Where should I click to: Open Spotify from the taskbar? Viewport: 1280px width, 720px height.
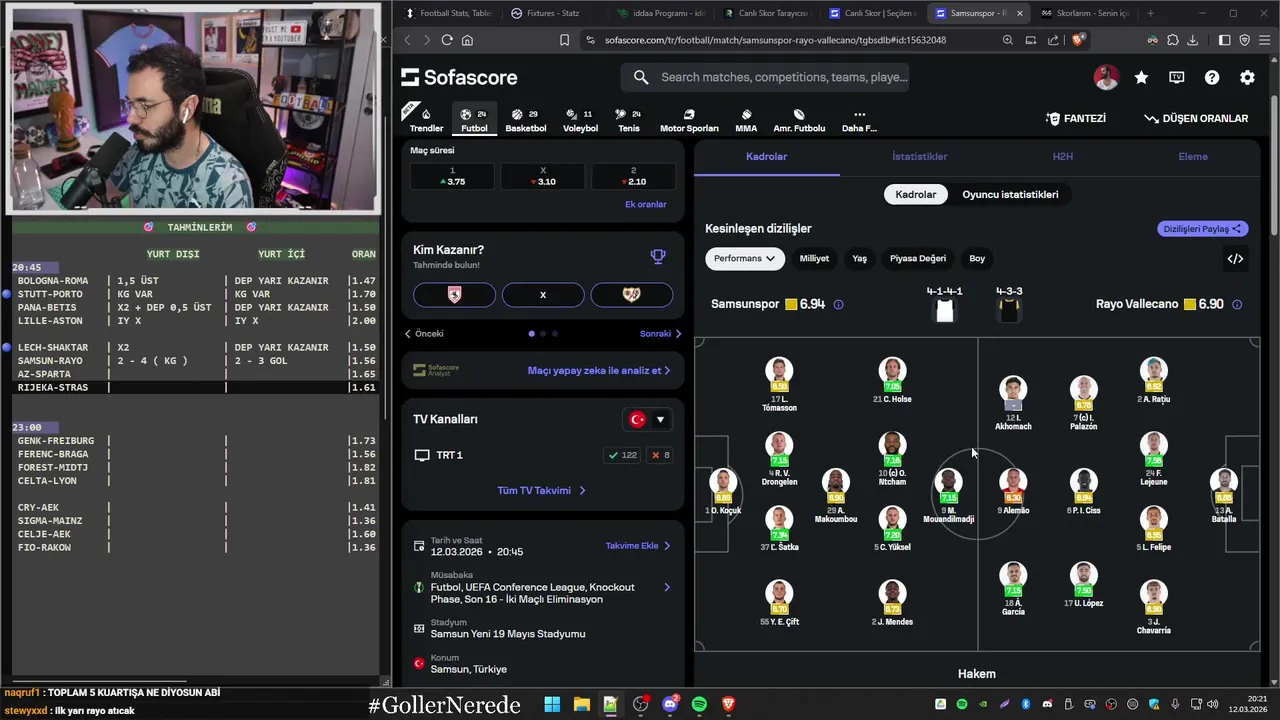coord(699,704)
